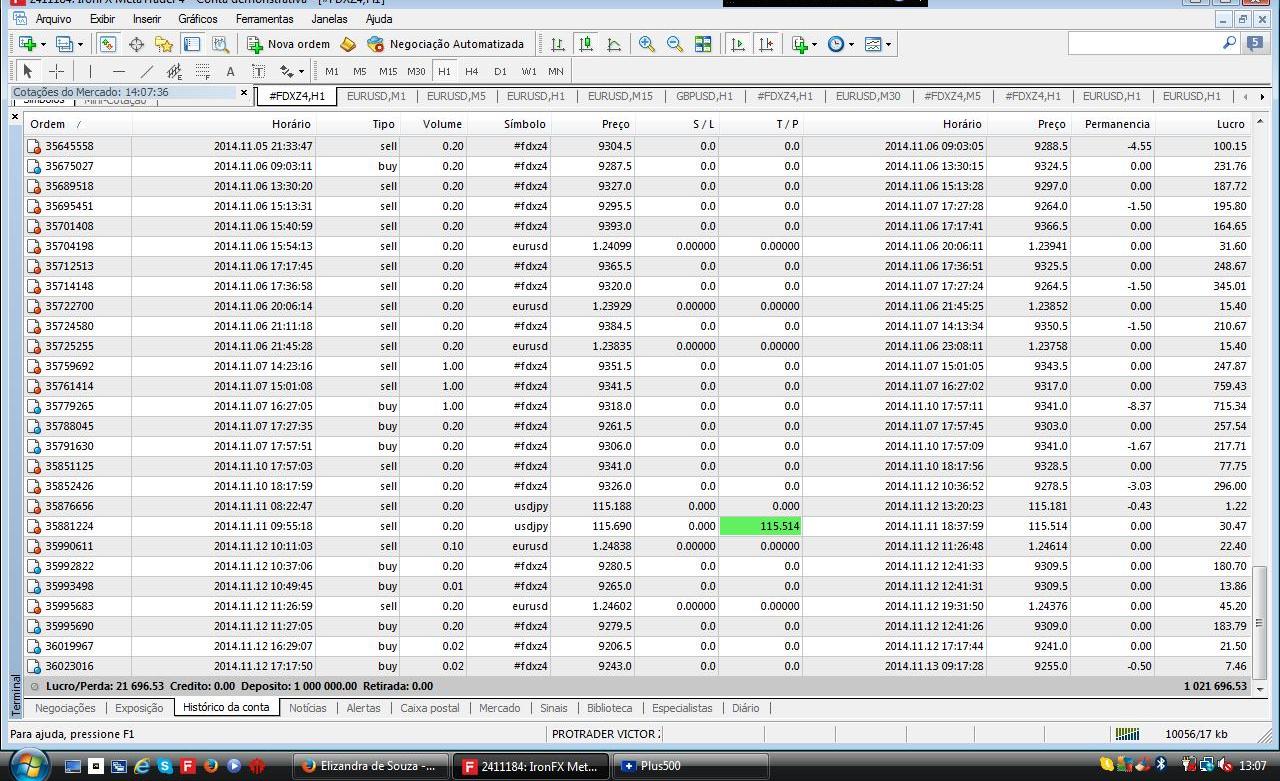
Task: Select the text label tool
Action: click(258, 71)
